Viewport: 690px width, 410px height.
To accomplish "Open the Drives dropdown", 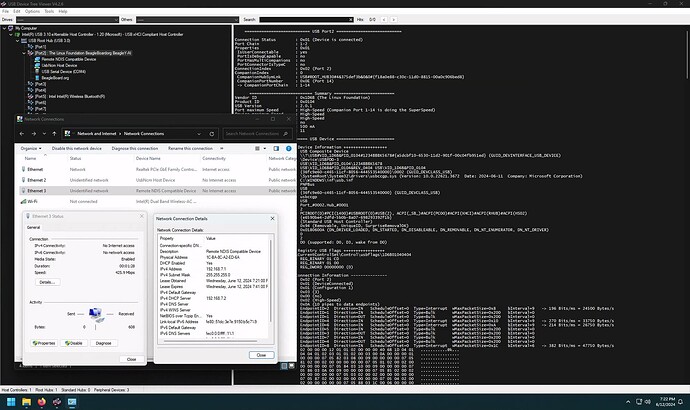I will point(67,20).
